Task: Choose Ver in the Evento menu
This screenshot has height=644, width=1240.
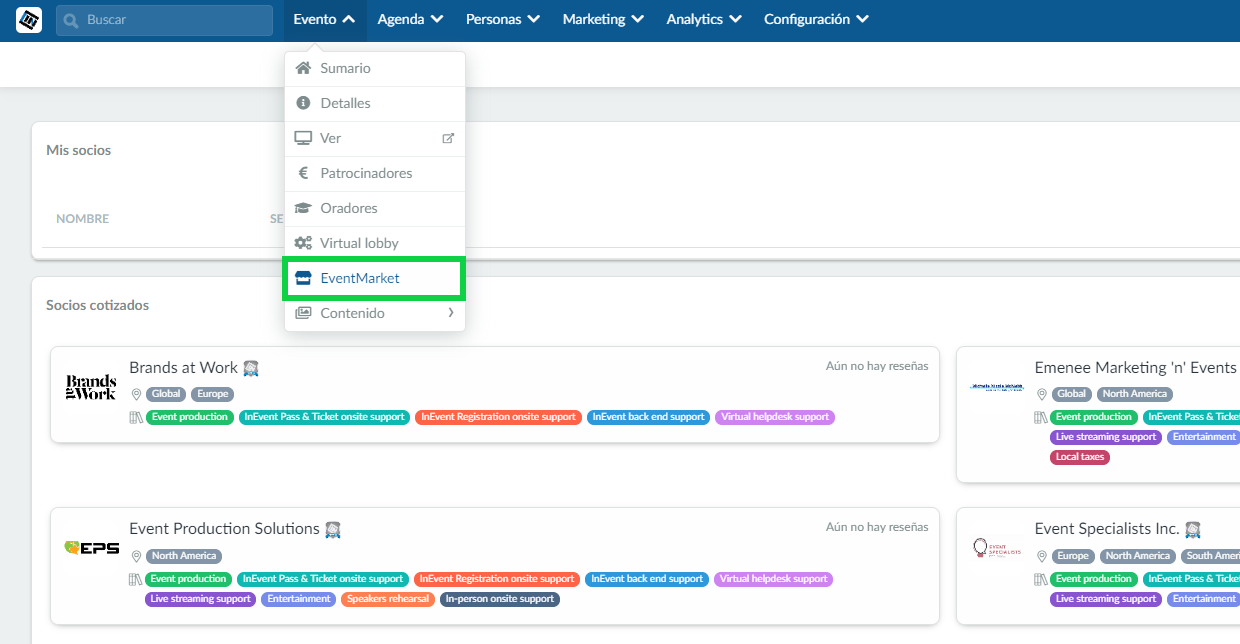Action: point(375,139)
